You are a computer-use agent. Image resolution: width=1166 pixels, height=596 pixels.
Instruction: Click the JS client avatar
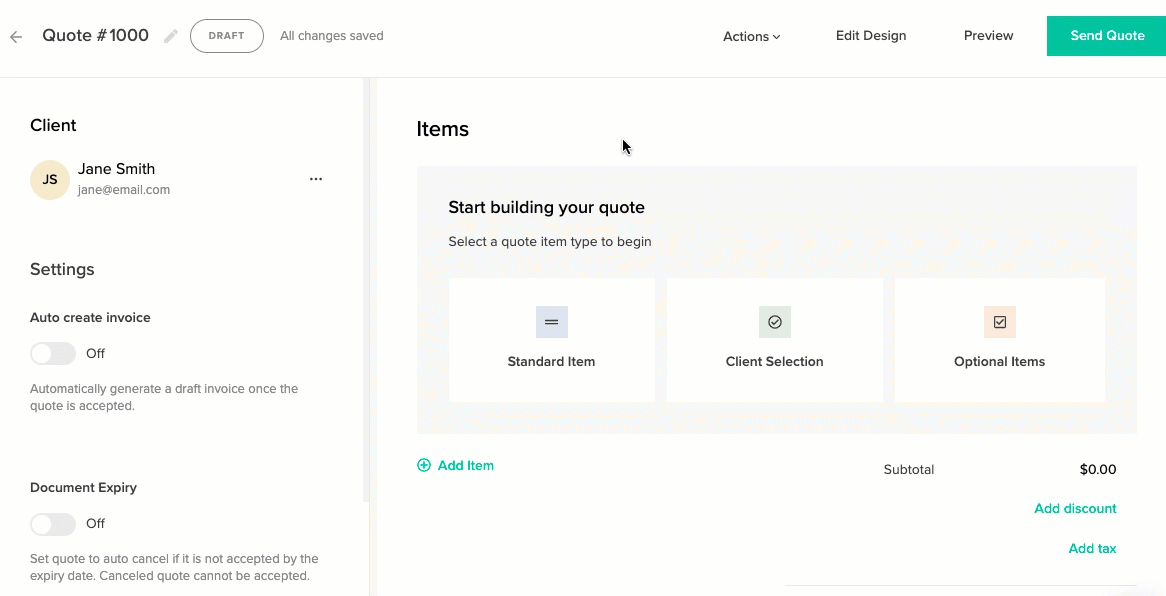pyautogui.click(x=50, y=179)
